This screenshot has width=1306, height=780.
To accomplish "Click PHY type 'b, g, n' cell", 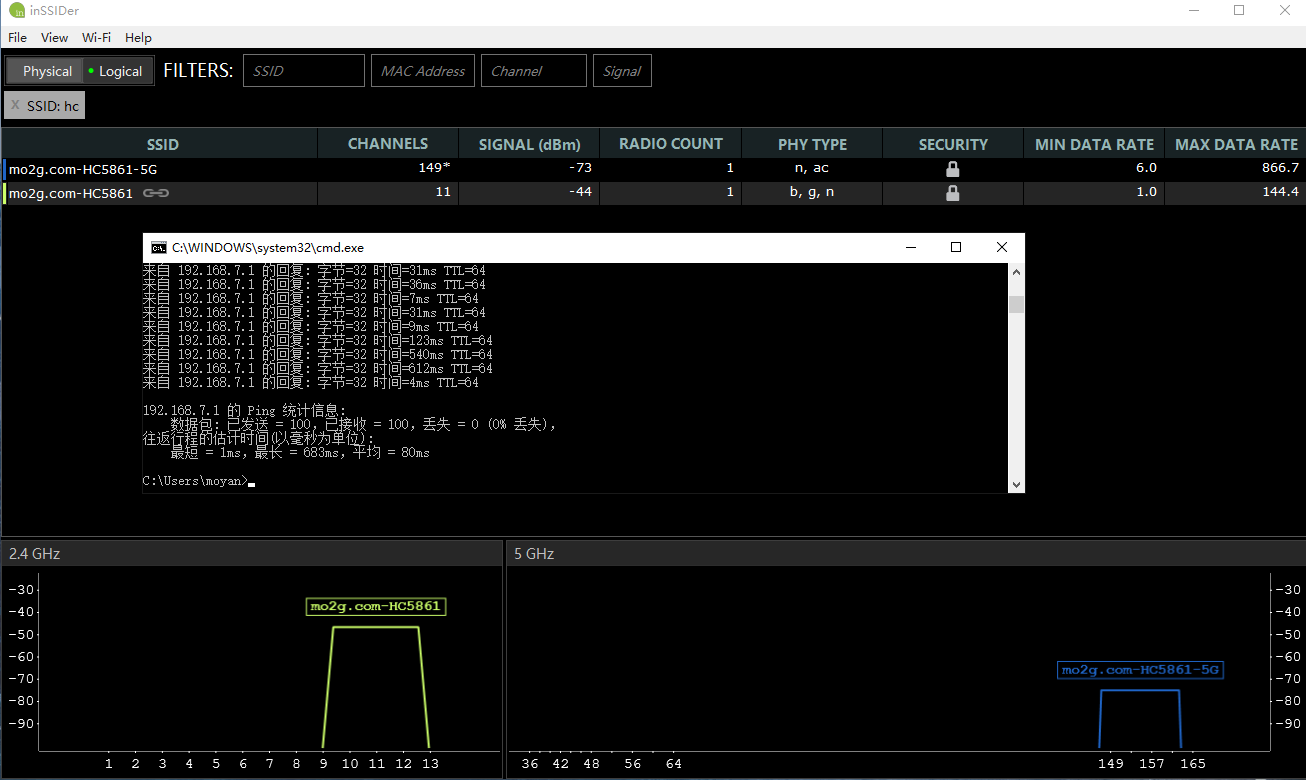I will click(812, 192).
